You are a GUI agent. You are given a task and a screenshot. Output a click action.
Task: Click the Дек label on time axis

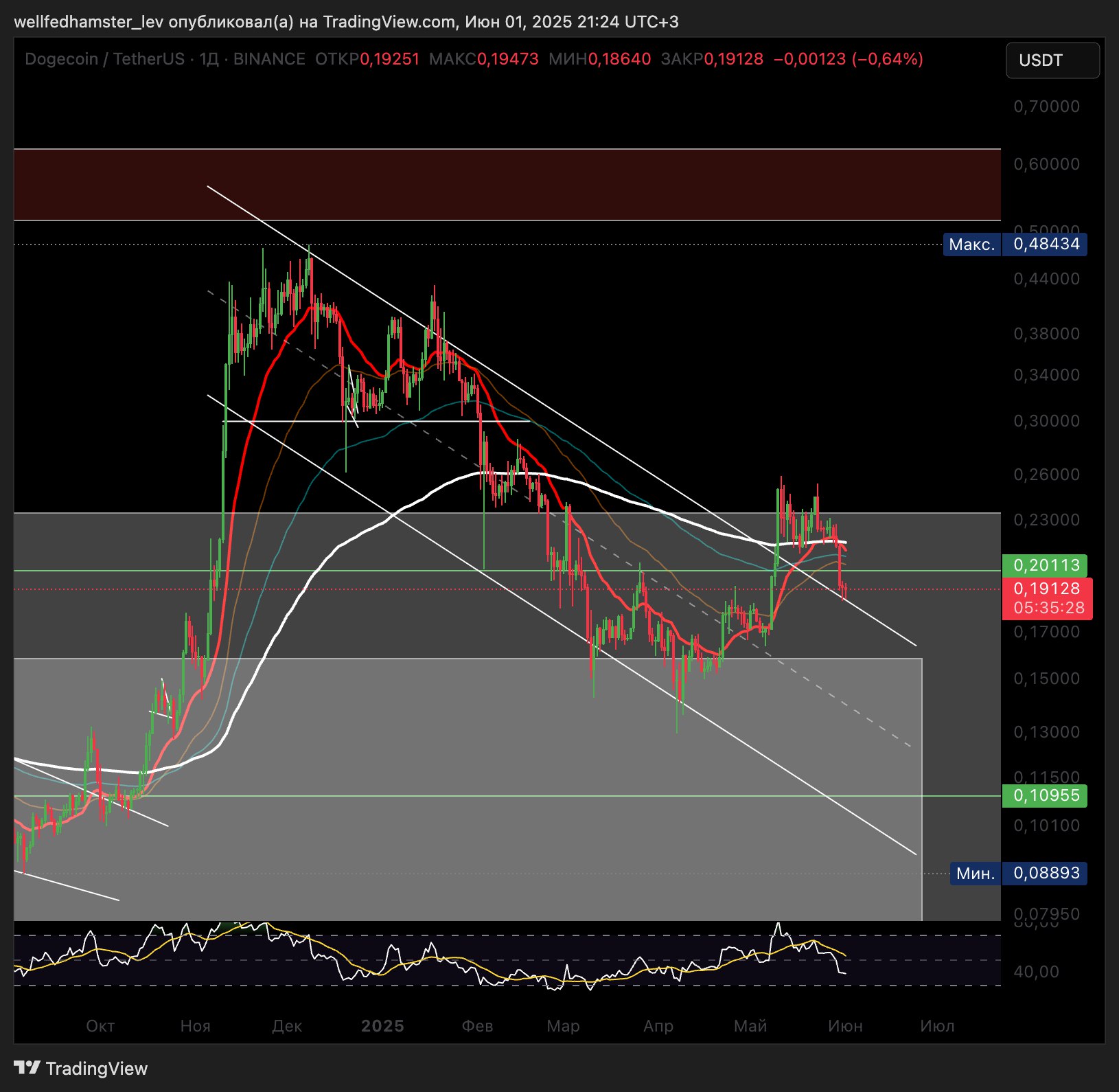pos(287,1026)
